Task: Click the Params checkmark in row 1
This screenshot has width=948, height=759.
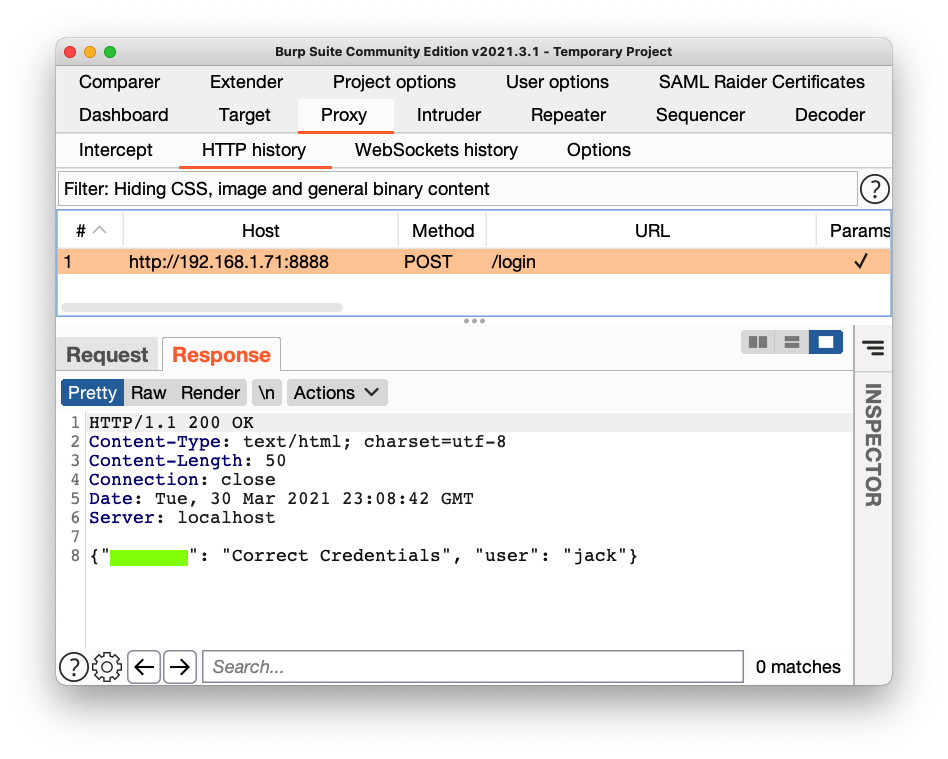Action: click(x=860, y=262)
